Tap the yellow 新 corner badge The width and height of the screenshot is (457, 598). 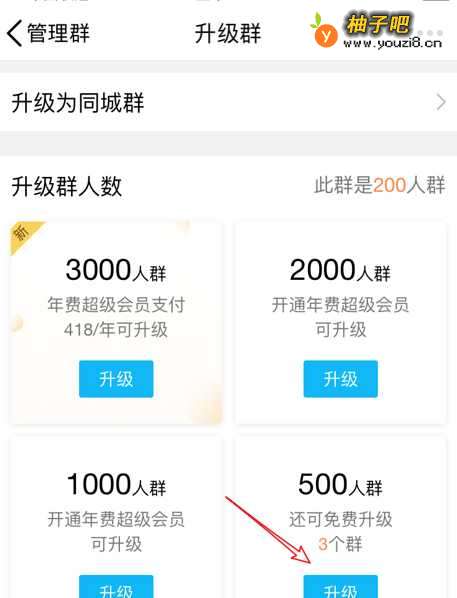(x=24, y=234)
